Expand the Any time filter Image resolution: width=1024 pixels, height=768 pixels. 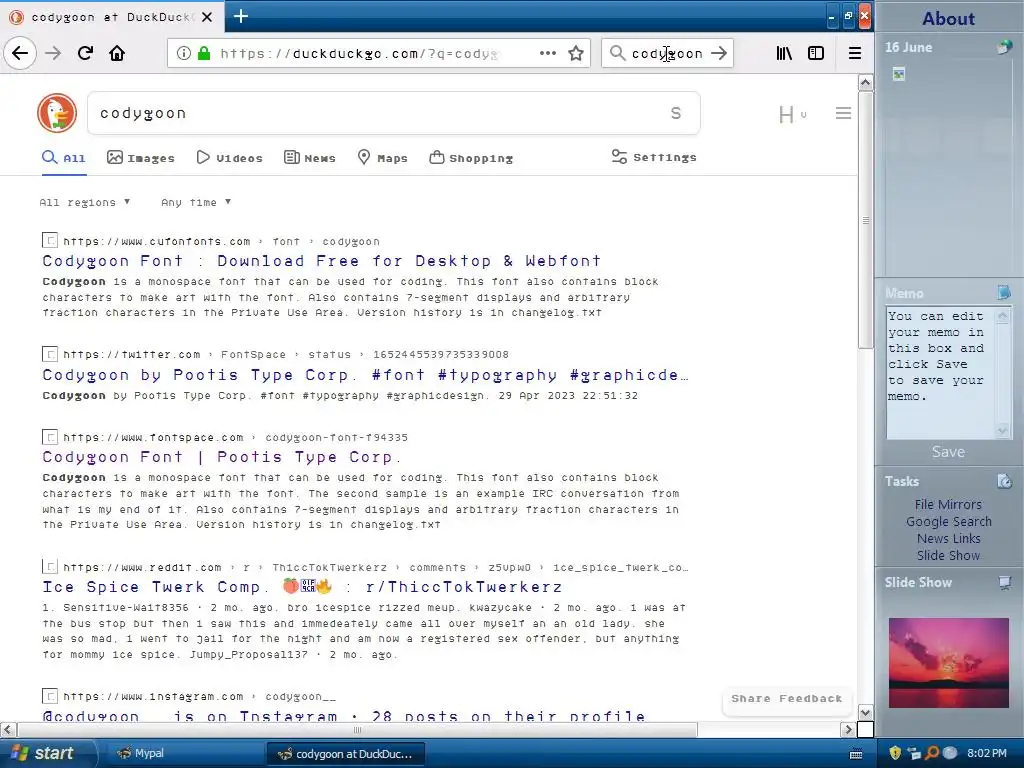coord(196,202)
